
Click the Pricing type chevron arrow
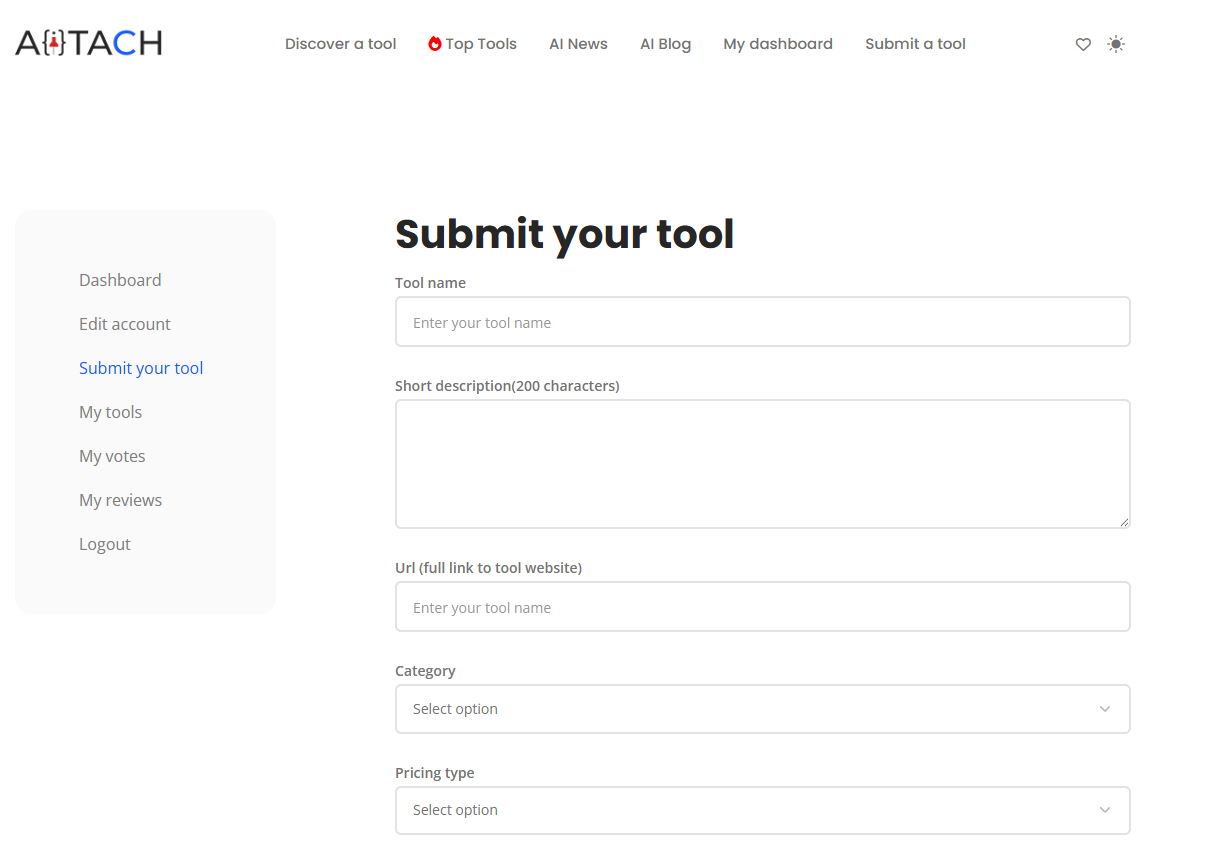pos(1105,810)
